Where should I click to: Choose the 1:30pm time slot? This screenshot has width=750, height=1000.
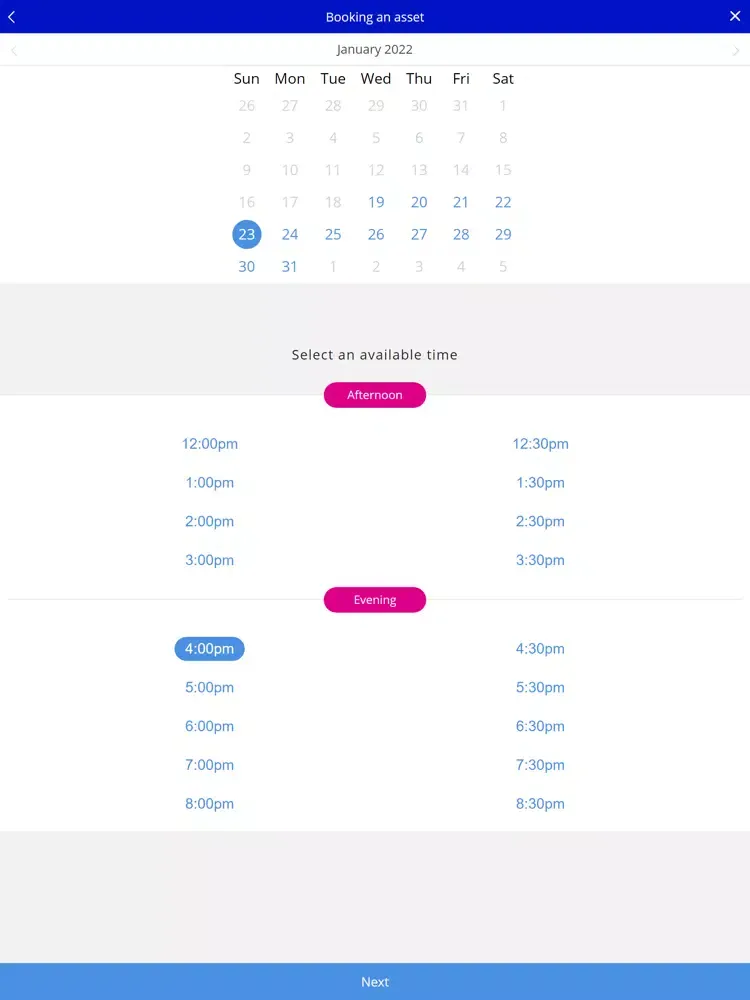click(540, 483)
